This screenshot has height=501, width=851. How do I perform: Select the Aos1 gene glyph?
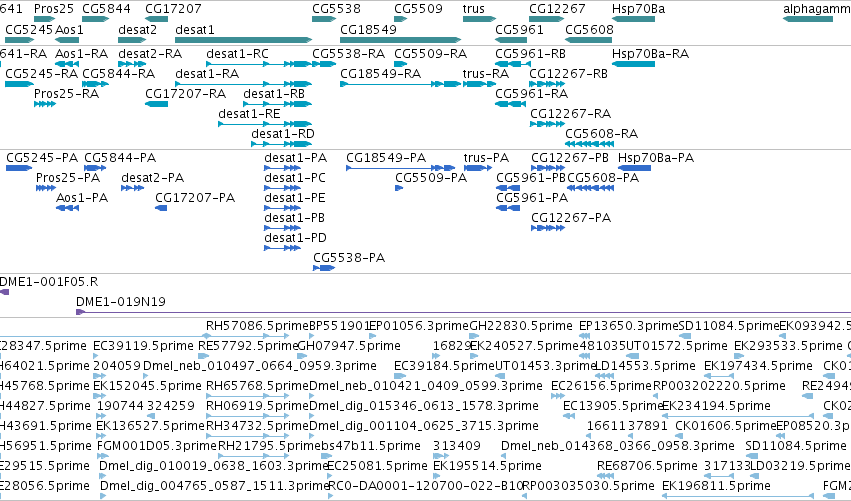tap(67, 40)
